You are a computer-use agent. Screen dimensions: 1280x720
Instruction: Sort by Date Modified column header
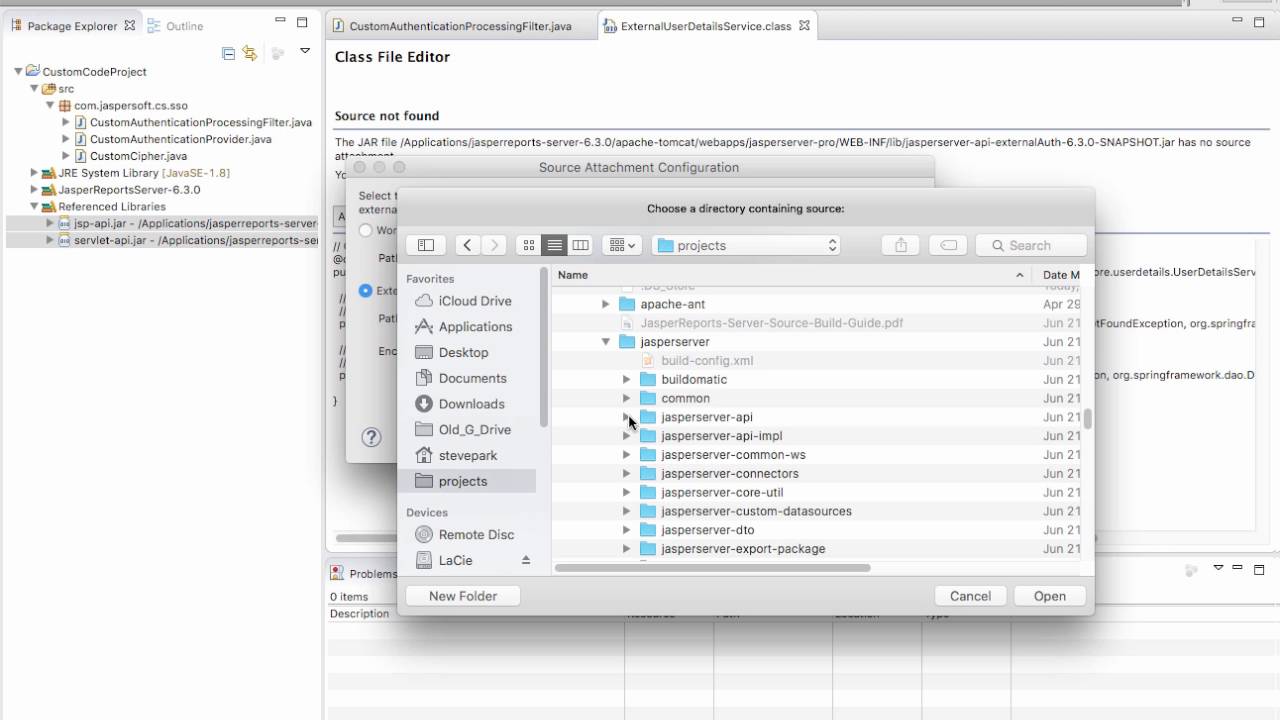coord(1060,275)
